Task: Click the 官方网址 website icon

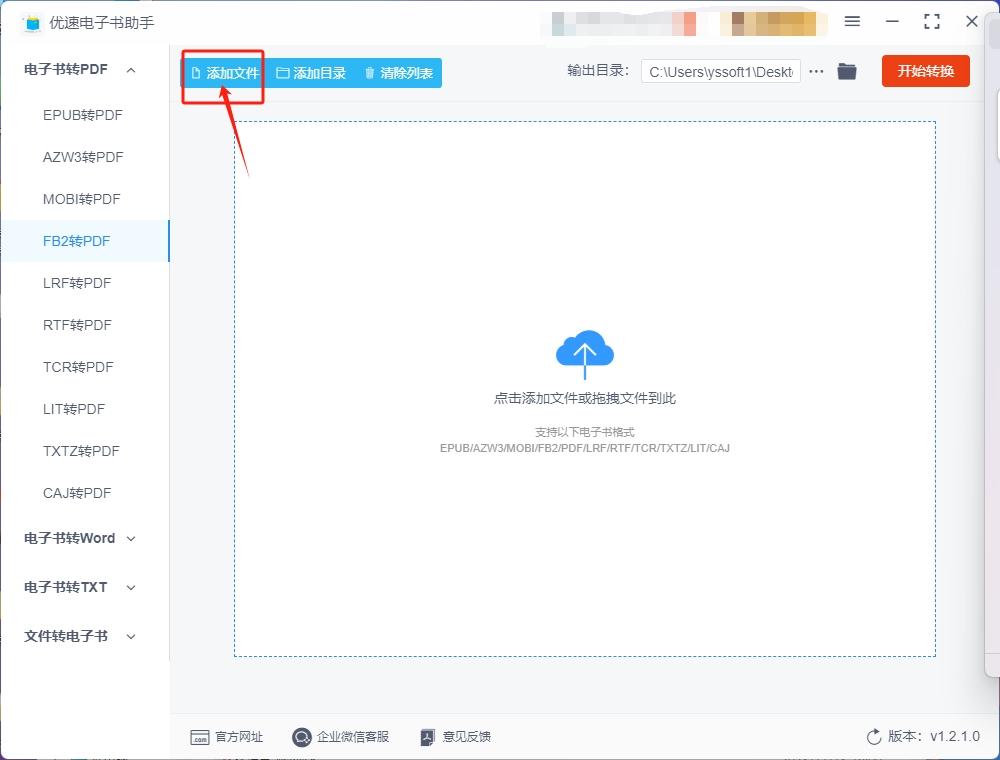Action: click(201, 737)
